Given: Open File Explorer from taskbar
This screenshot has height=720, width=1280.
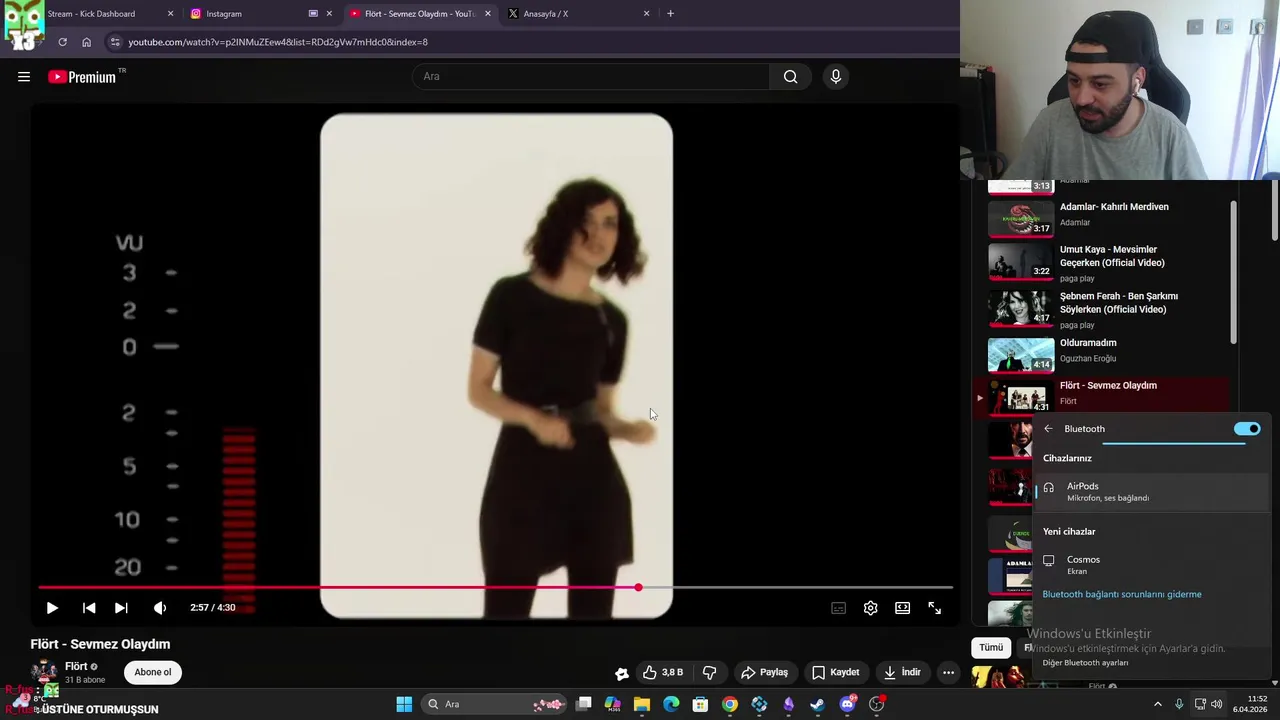Looking at the screenshot, I should [642, 704].
